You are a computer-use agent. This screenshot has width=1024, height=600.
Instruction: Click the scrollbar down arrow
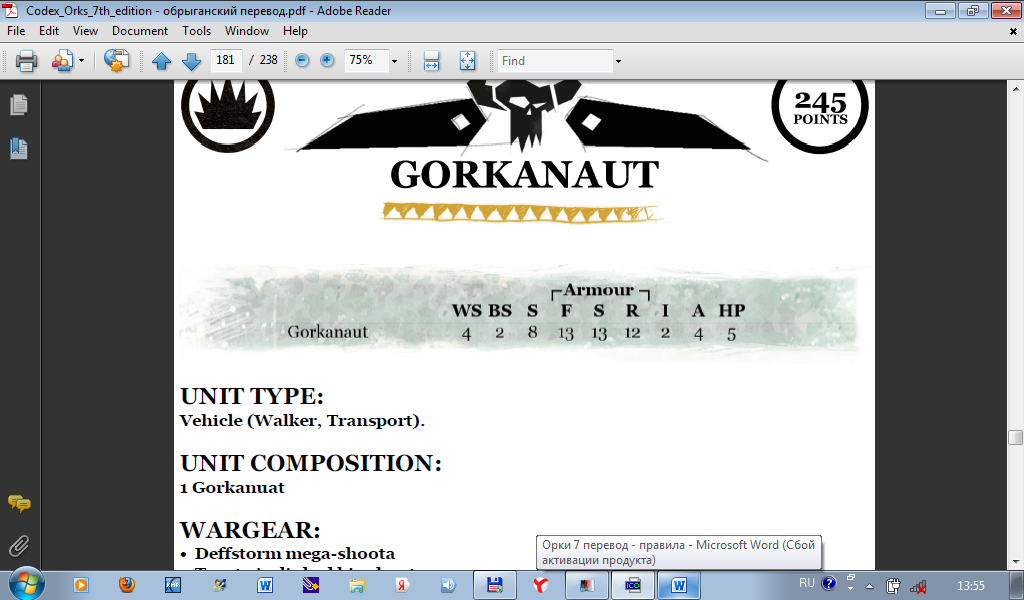[1016, 561]
